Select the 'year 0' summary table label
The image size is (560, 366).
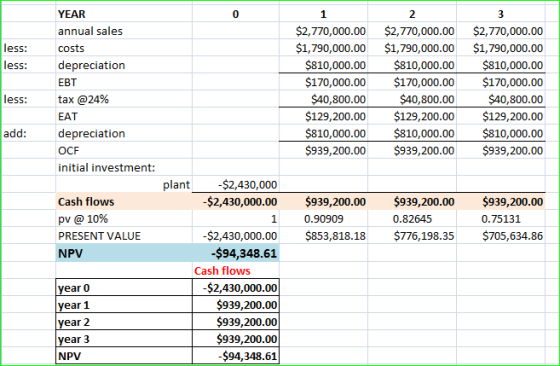tap(124, 288)
